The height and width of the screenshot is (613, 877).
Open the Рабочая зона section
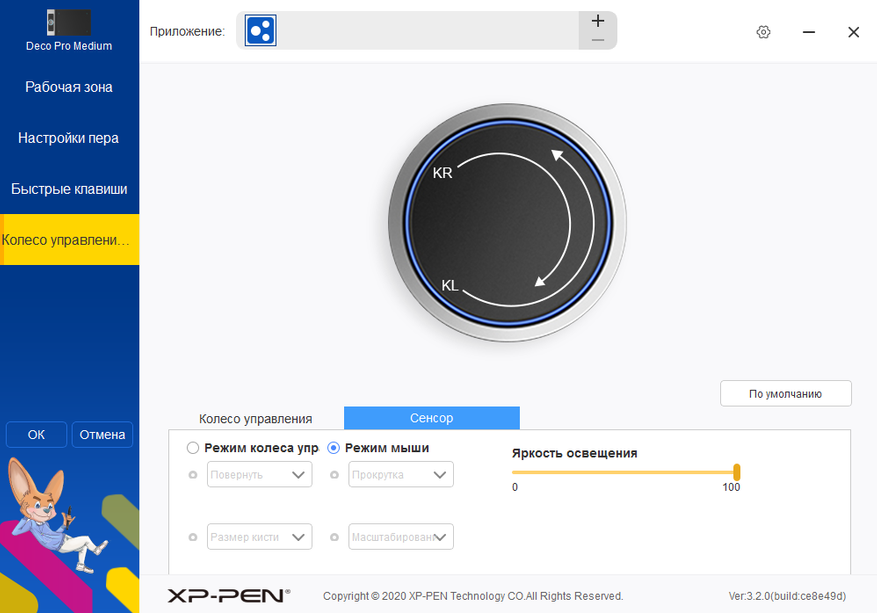[x=69, y=87]
